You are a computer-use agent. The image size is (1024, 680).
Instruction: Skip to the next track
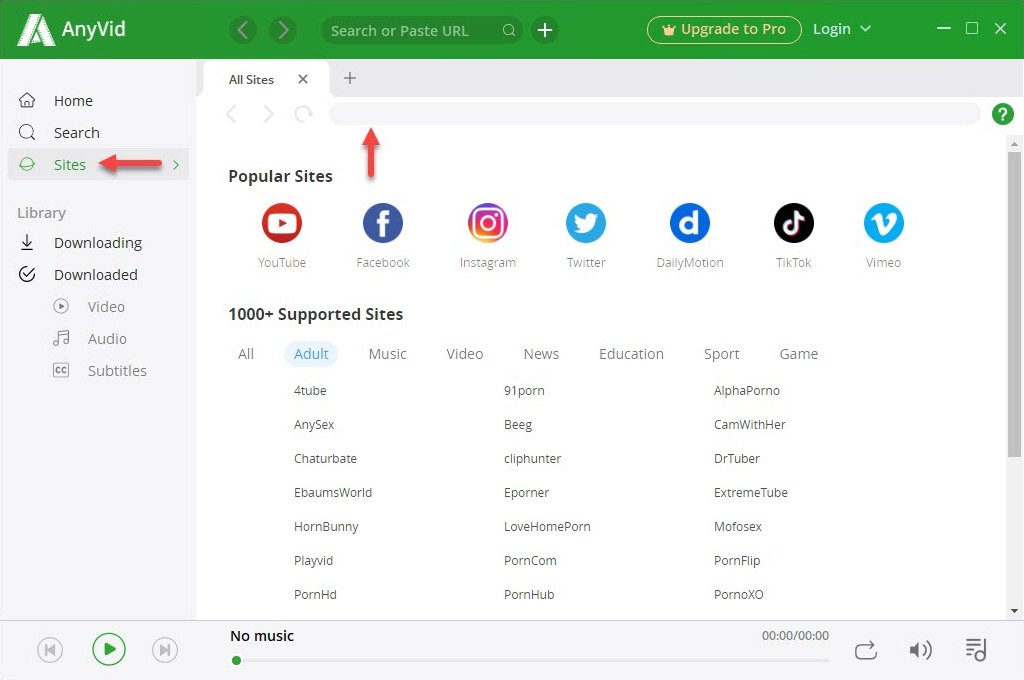165,650
